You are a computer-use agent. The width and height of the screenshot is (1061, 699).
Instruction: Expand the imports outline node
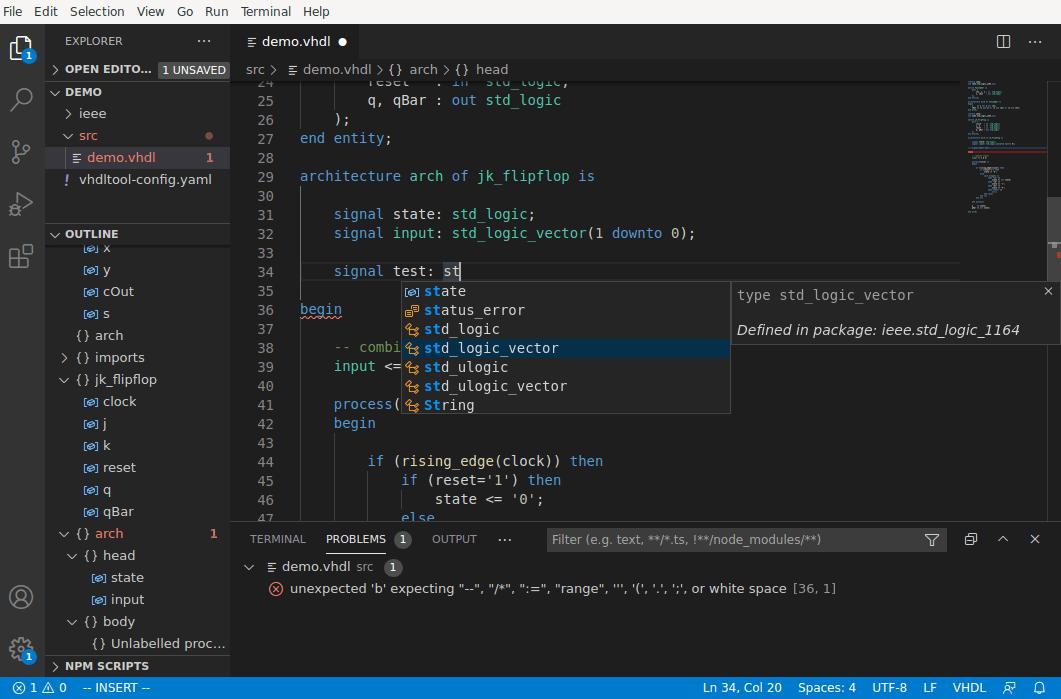[66, 358]
